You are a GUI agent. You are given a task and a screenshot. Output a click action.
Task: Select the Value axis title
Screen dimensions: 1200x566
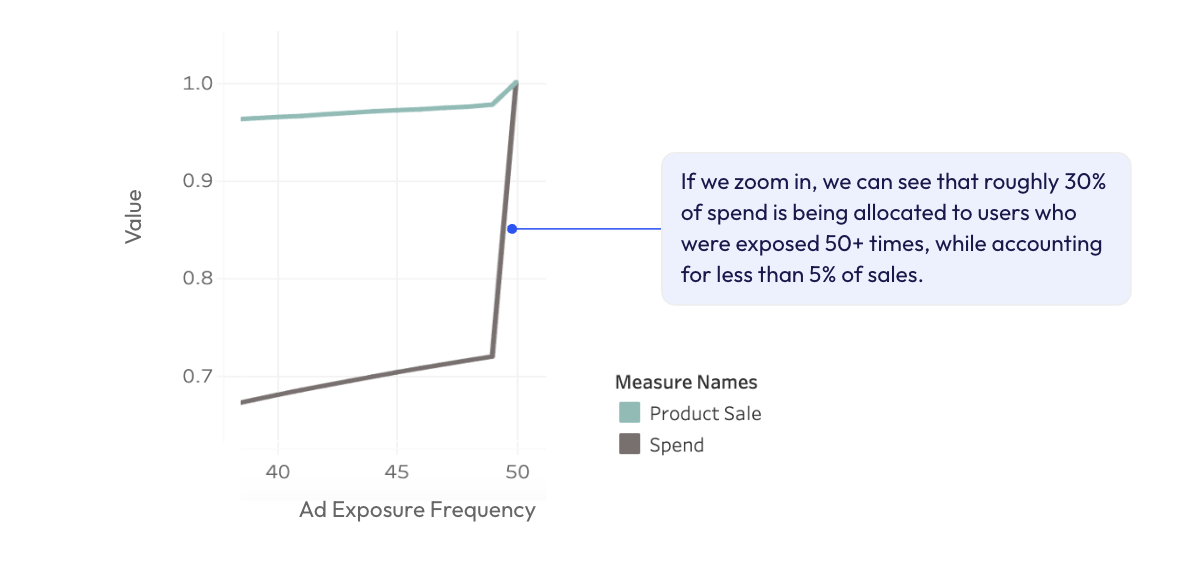(134, 216)
